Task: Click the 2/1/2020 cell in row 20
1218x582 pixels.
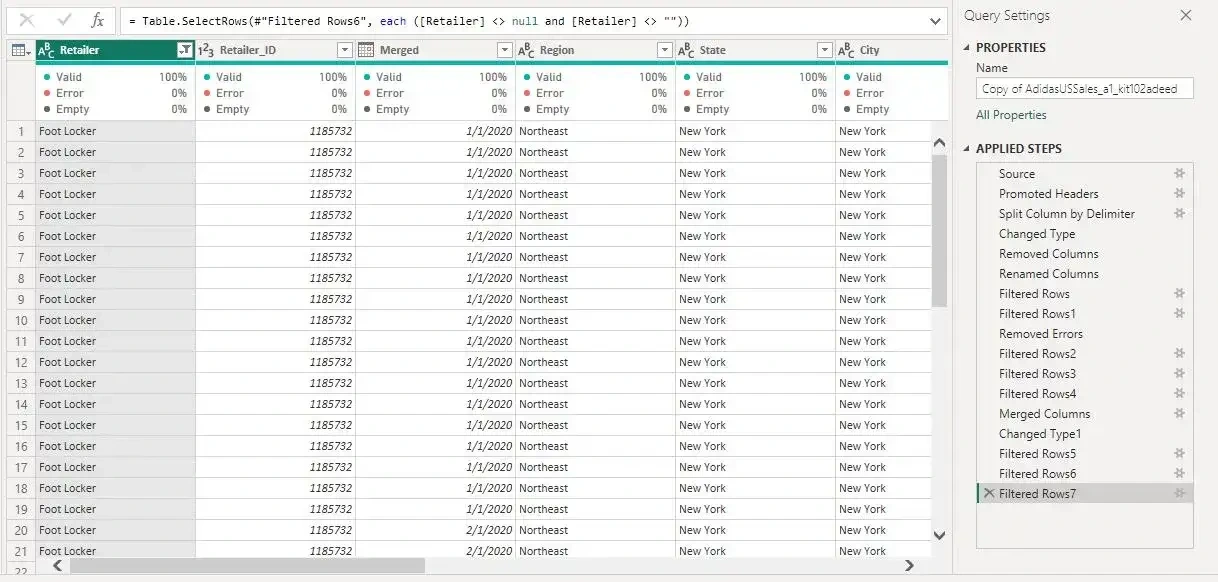Action: pos(435,530)
